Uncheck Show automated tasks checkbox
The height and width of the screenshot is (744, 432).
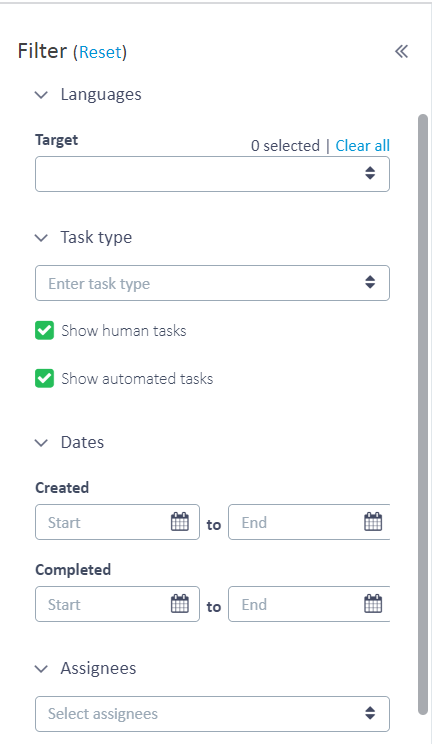[x=45, y=378]
